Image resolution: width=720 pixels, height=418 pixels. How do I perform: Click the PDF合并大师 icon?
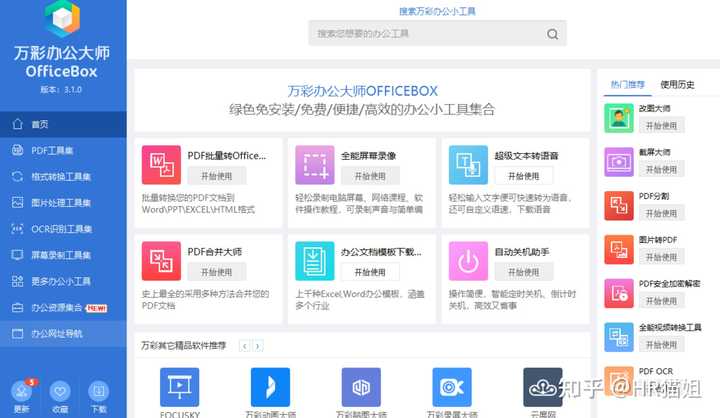coord(161,261)
